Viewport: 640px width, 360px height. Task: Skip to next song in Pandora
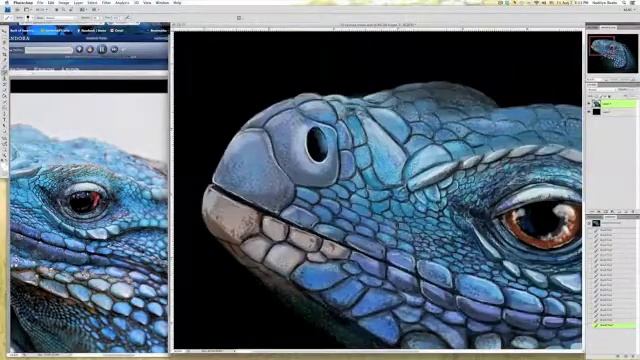(x=114, y=49)
